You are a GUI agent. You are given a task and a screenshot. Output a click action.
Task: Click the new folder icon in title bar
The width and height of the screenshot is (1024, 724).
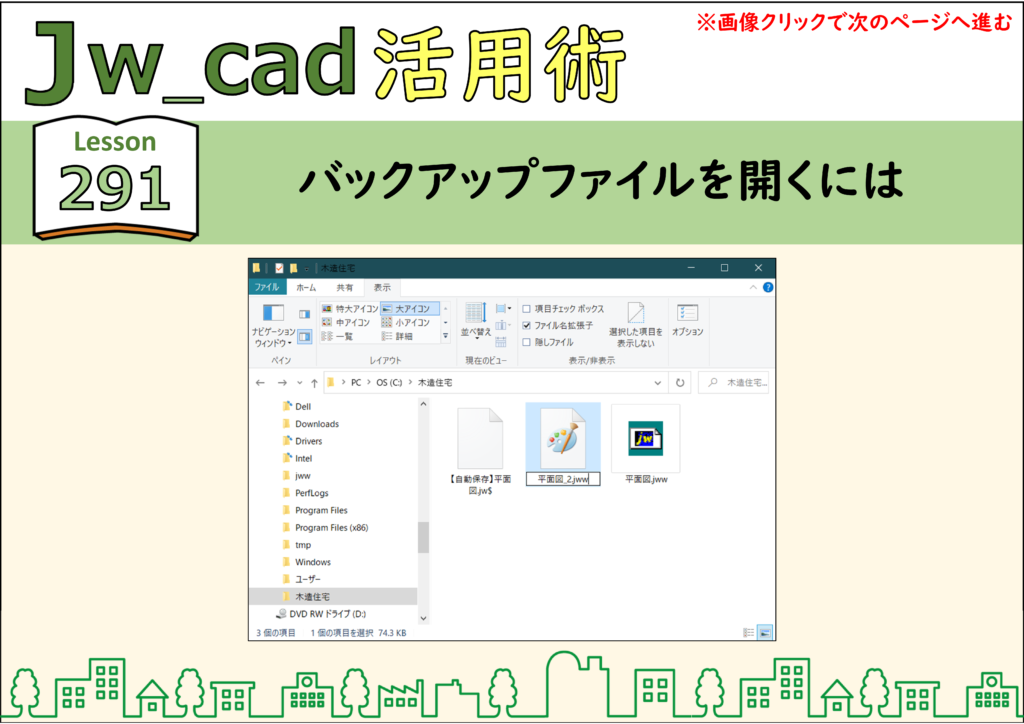(x=294, y=268)
